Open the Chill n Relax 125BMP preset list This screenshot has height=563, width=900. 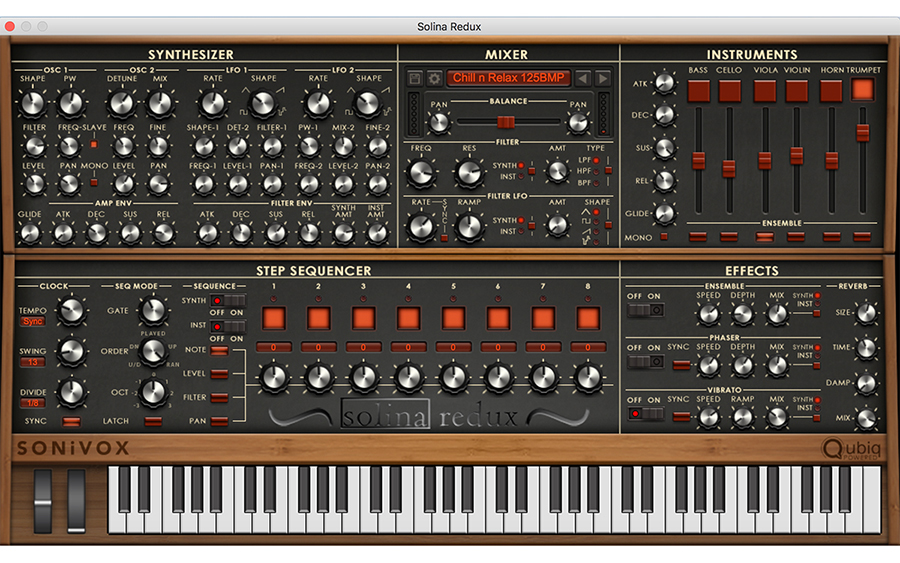pyautogui.click(x=509, y=78)
